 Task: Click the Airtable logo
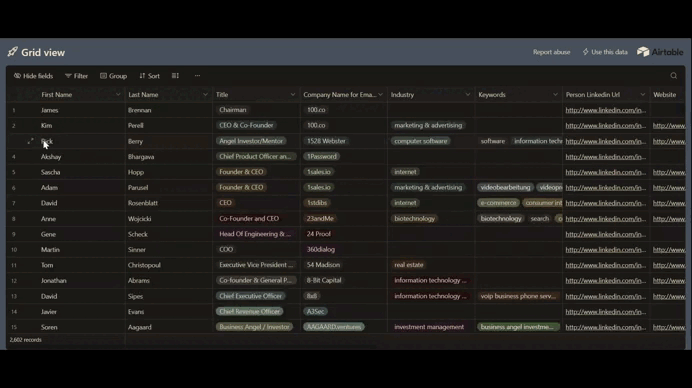tap(660, 52)
